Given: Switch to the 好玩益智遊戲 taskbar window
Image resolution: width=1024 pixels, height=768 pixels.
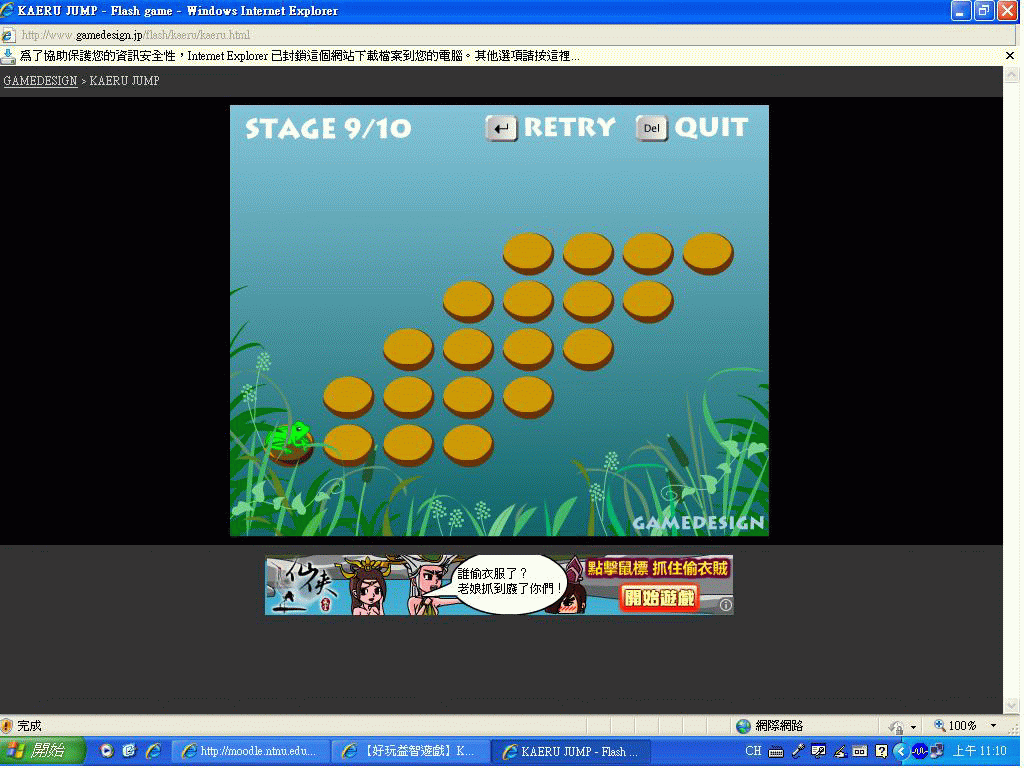Looking at the screenshot, I should [410, 751].
